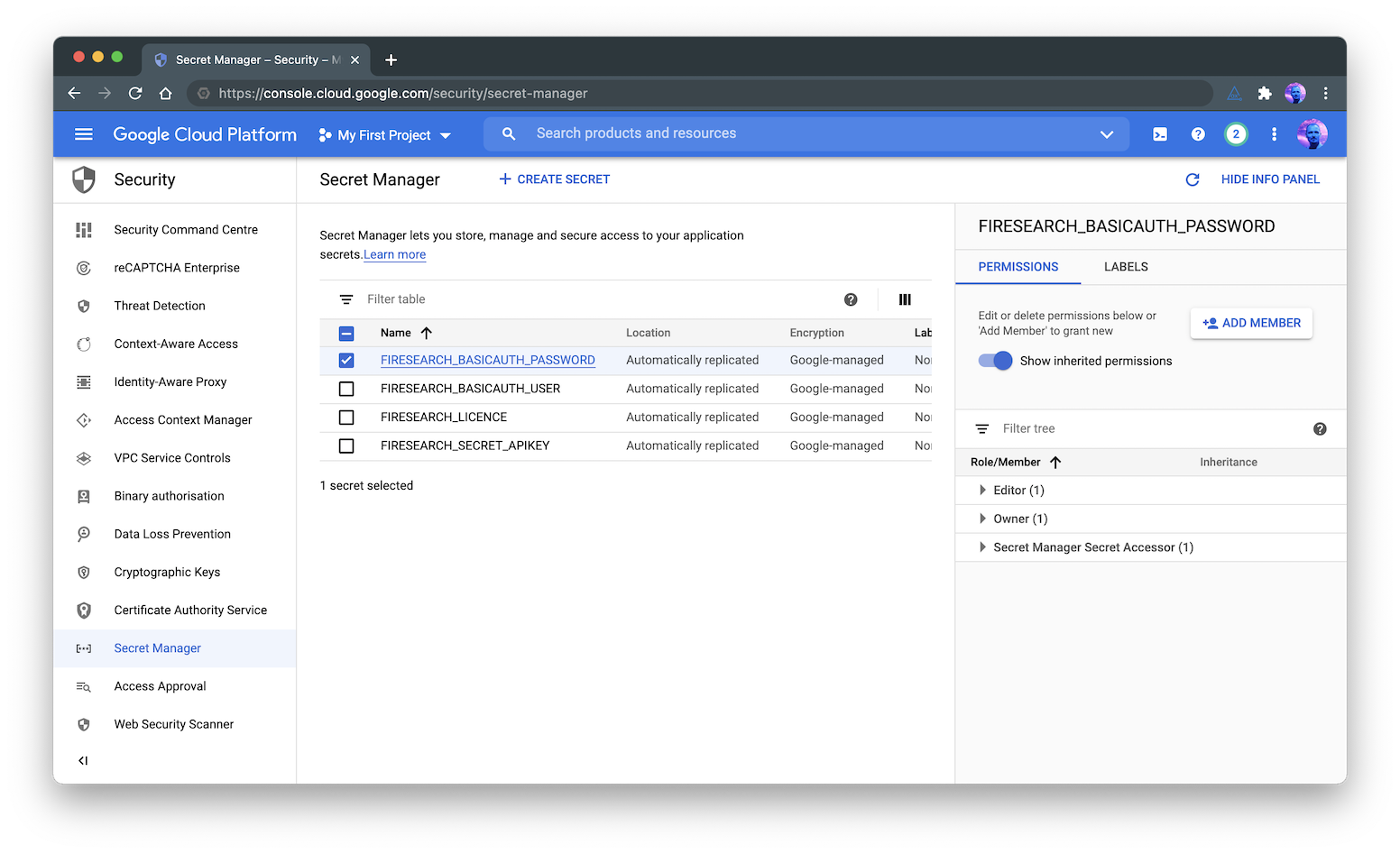The width and height of the screenshot is (1400, 854).
Task: Open Web Security Scanner in sidebar
Action: pos(174,724)
